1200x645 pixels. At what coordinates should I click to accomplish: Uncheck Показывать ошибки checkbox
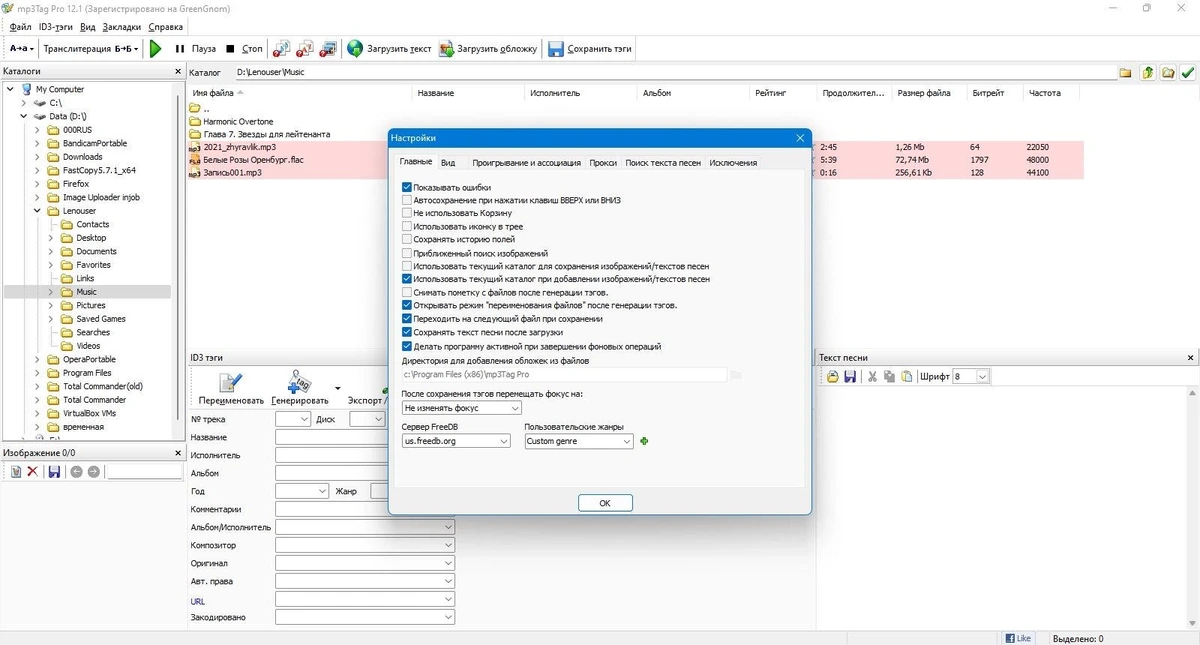click(x=407, y=187)
